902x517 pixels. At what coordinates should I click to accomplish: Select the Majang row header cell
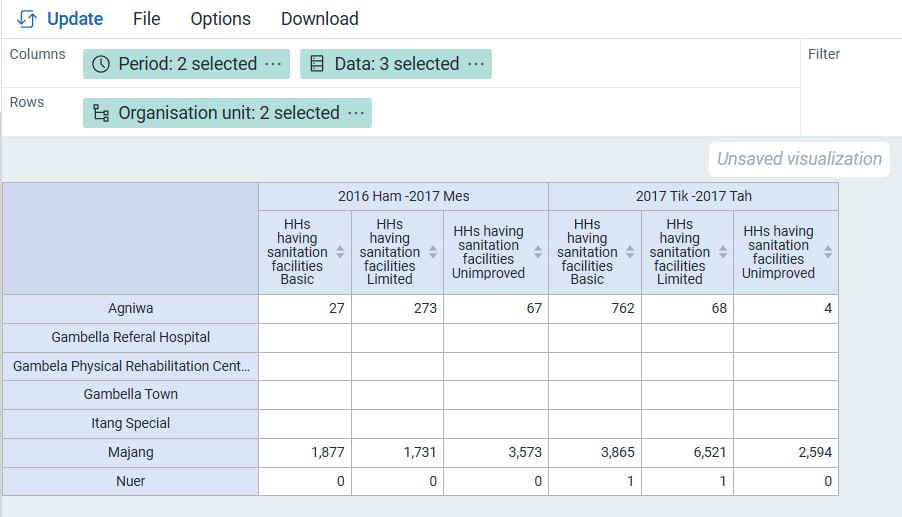coord(130,452)
